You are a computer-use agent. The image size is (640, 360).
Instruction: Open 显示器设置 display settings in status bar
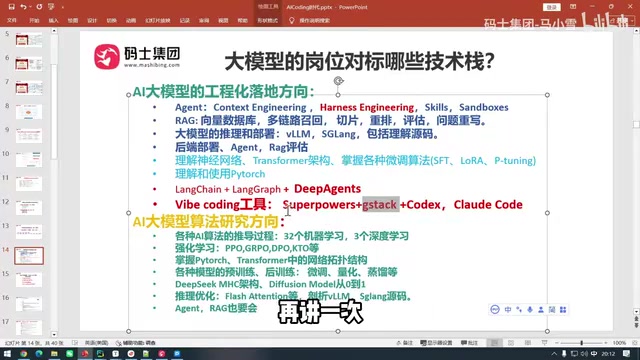pyautogui.click(x=436, y=343)
